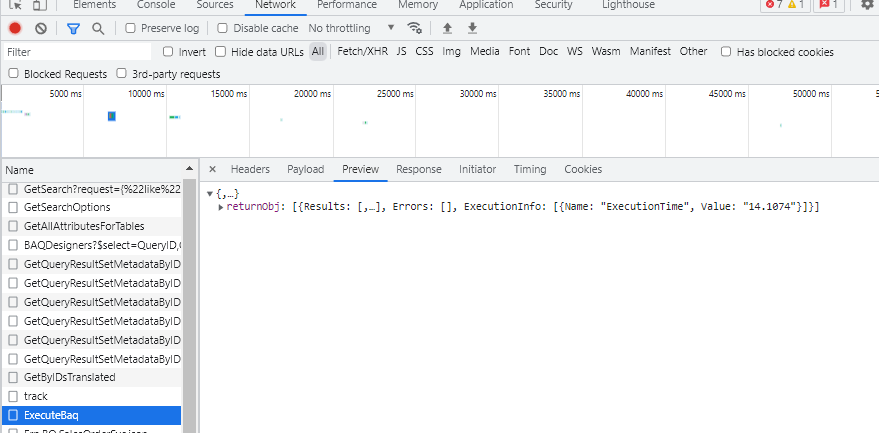This screenshot has height=433, width=879.
Task: Filter requests by JS
Action: click(x=401, y=52)
